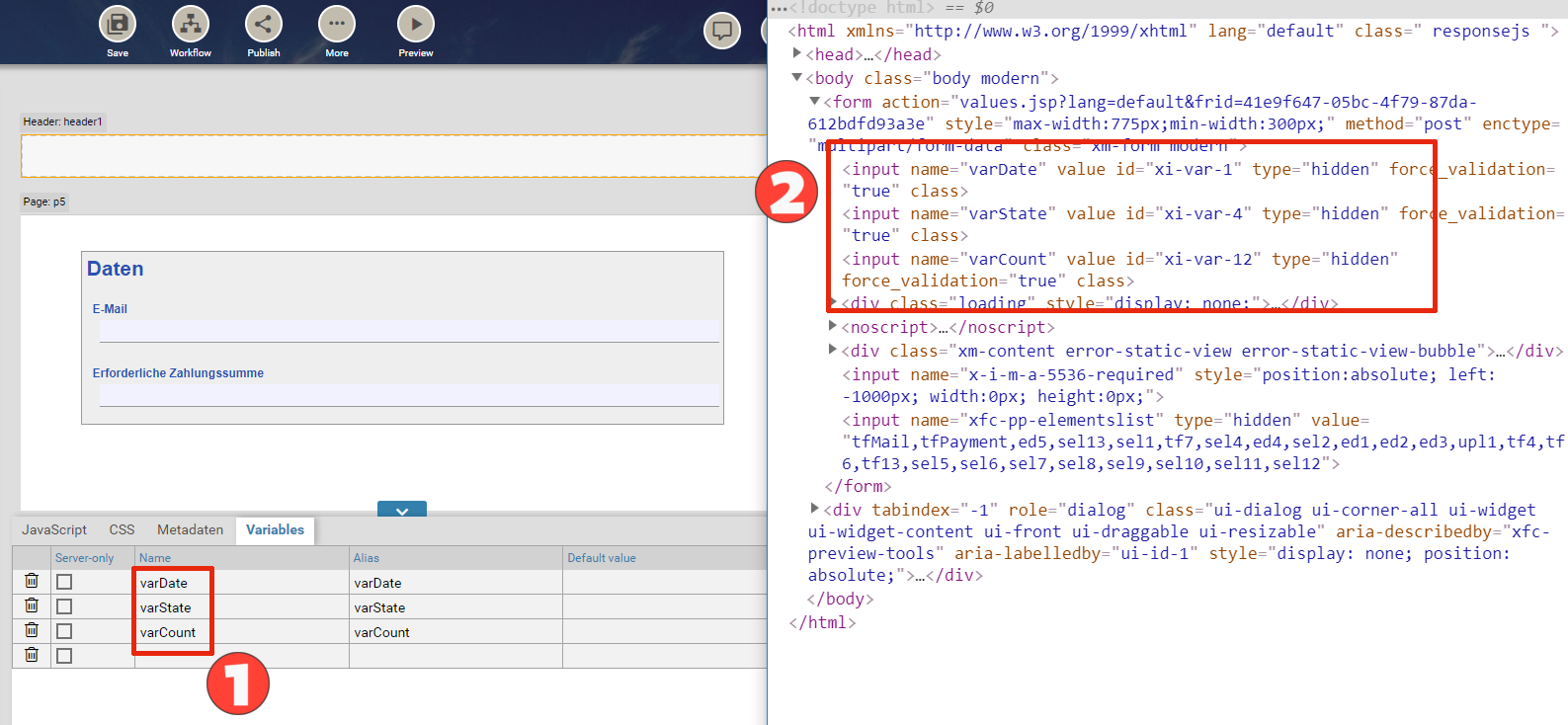The image size is (1568, 725).
Task: Switch to the JavaScript tab
Action: (54, 530)
